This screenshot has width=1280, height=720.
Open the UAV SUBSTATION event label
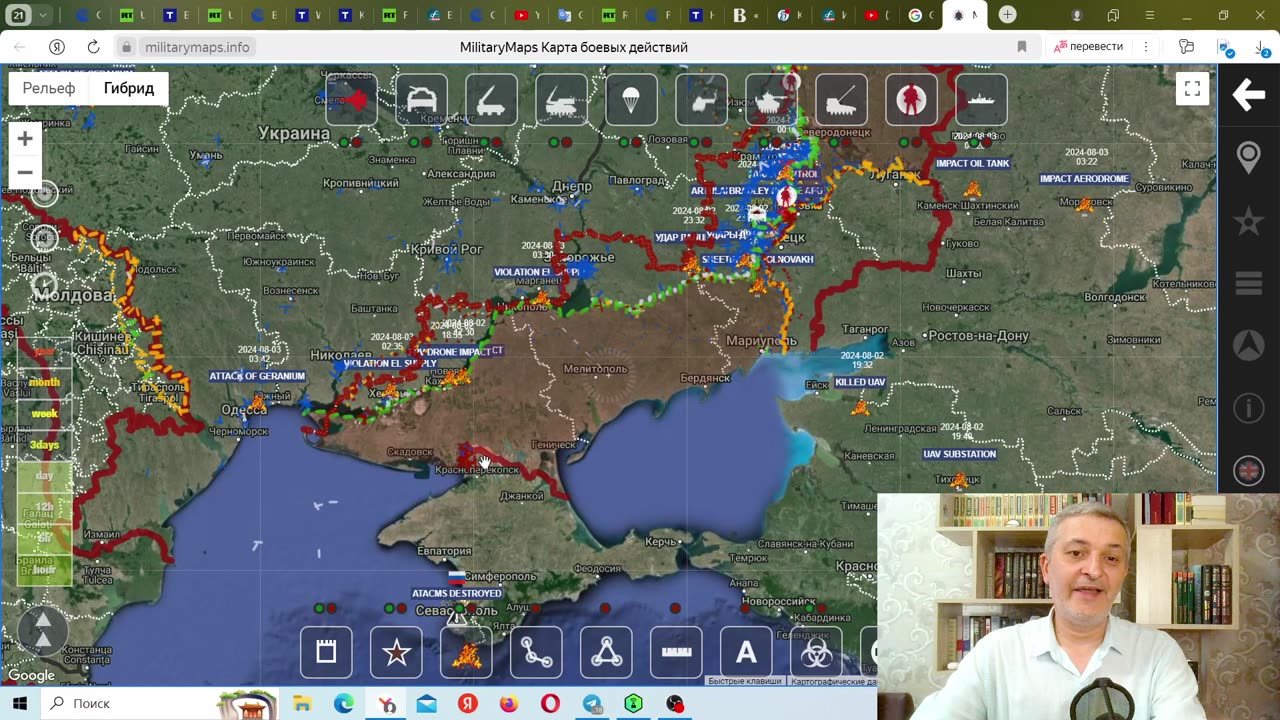pyautogui.click(x=959, y=454)
